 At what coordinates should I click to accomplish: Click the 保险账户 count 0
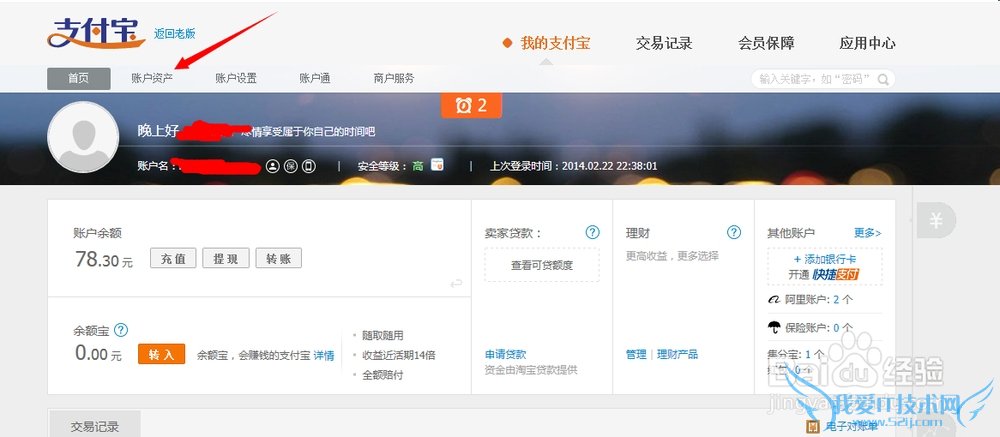click(836, 327)
